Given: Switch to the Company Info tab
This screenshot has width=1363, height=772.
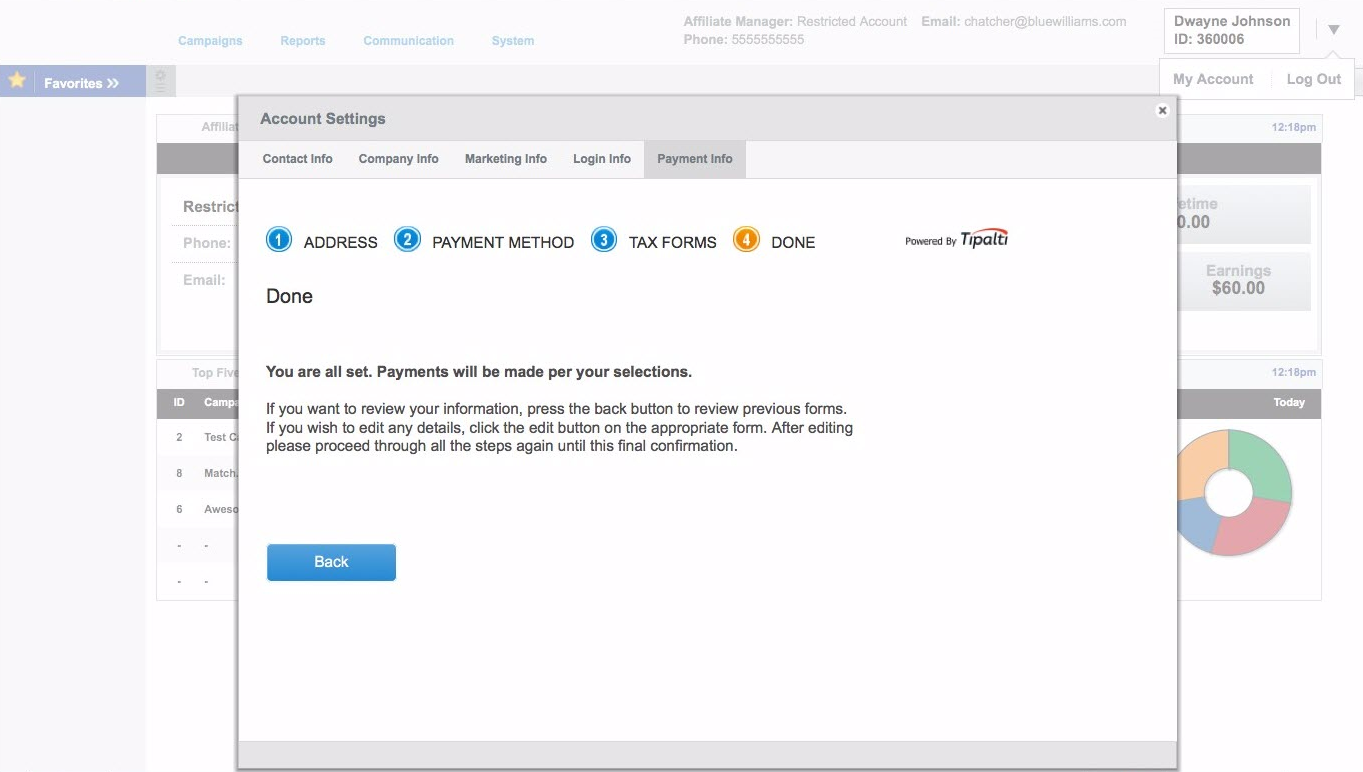Looking at the screenshot, I should click(x=398, y=158).
